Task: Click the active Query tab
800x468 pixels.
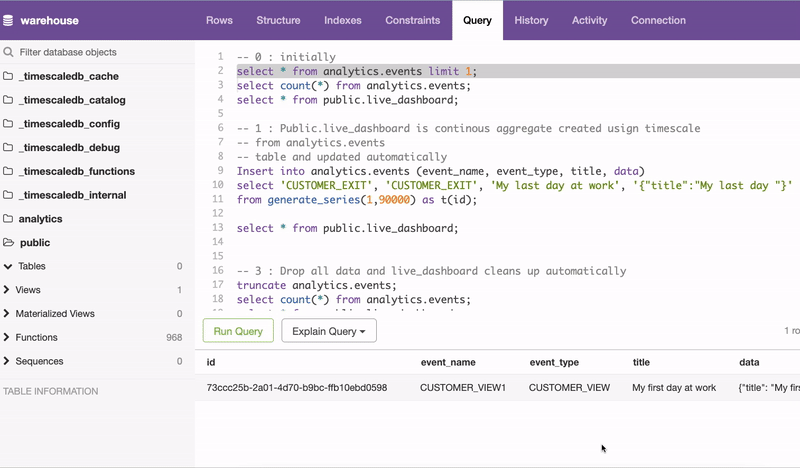Action: 478,20
